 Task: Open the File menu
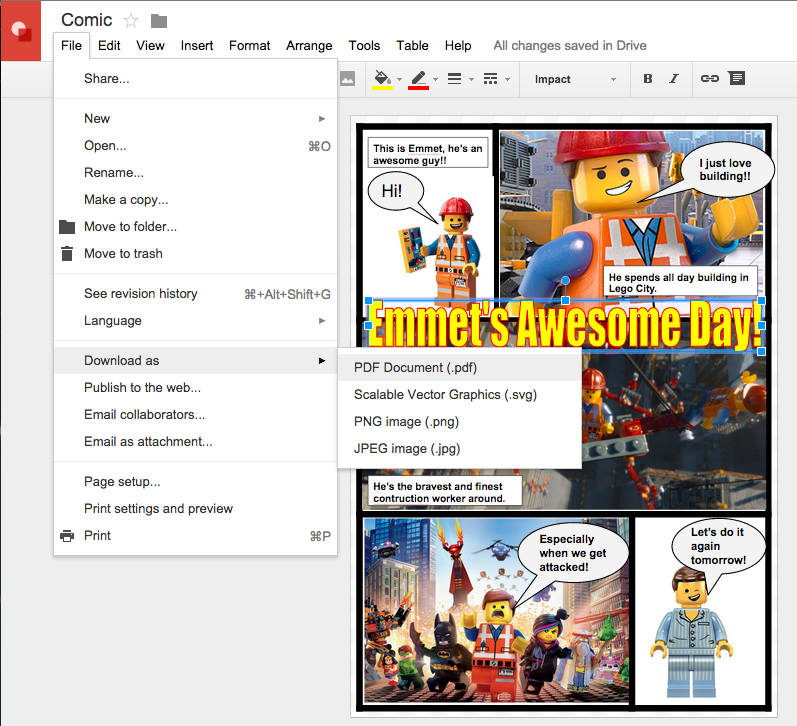pos(71,46)
